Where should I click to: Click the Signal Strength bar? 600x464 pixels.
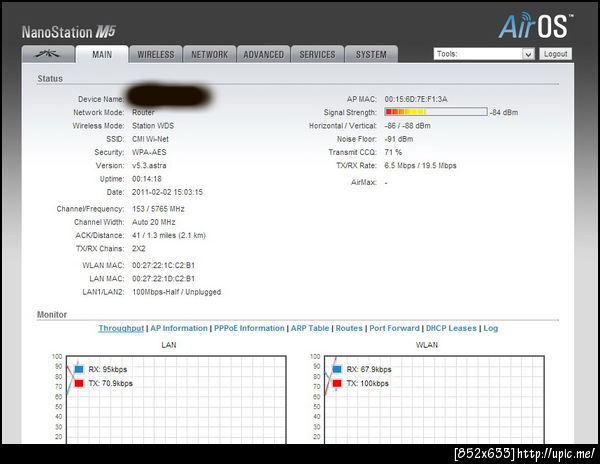(436, 112)
